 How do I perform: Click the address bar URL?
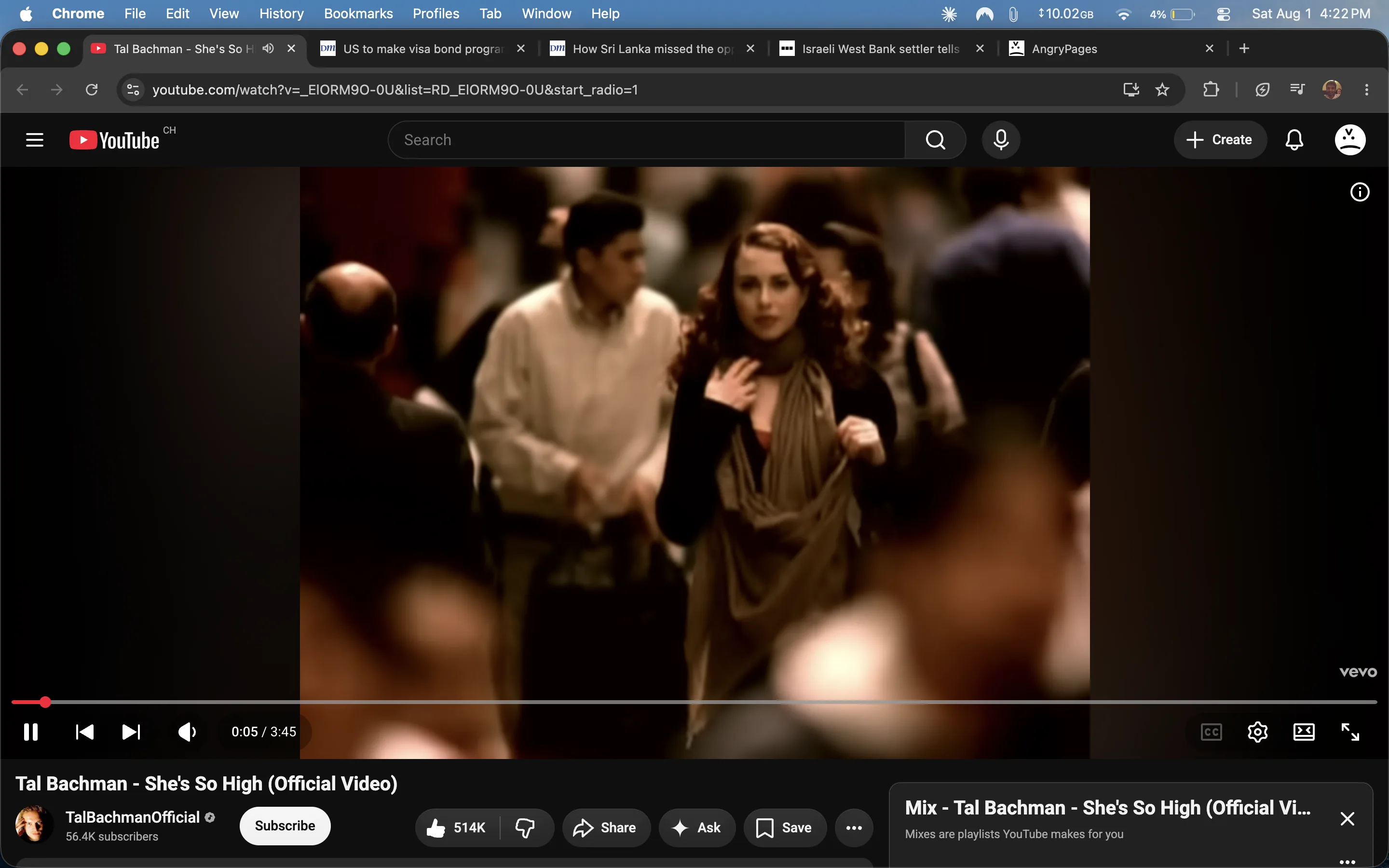click(395, 90)
